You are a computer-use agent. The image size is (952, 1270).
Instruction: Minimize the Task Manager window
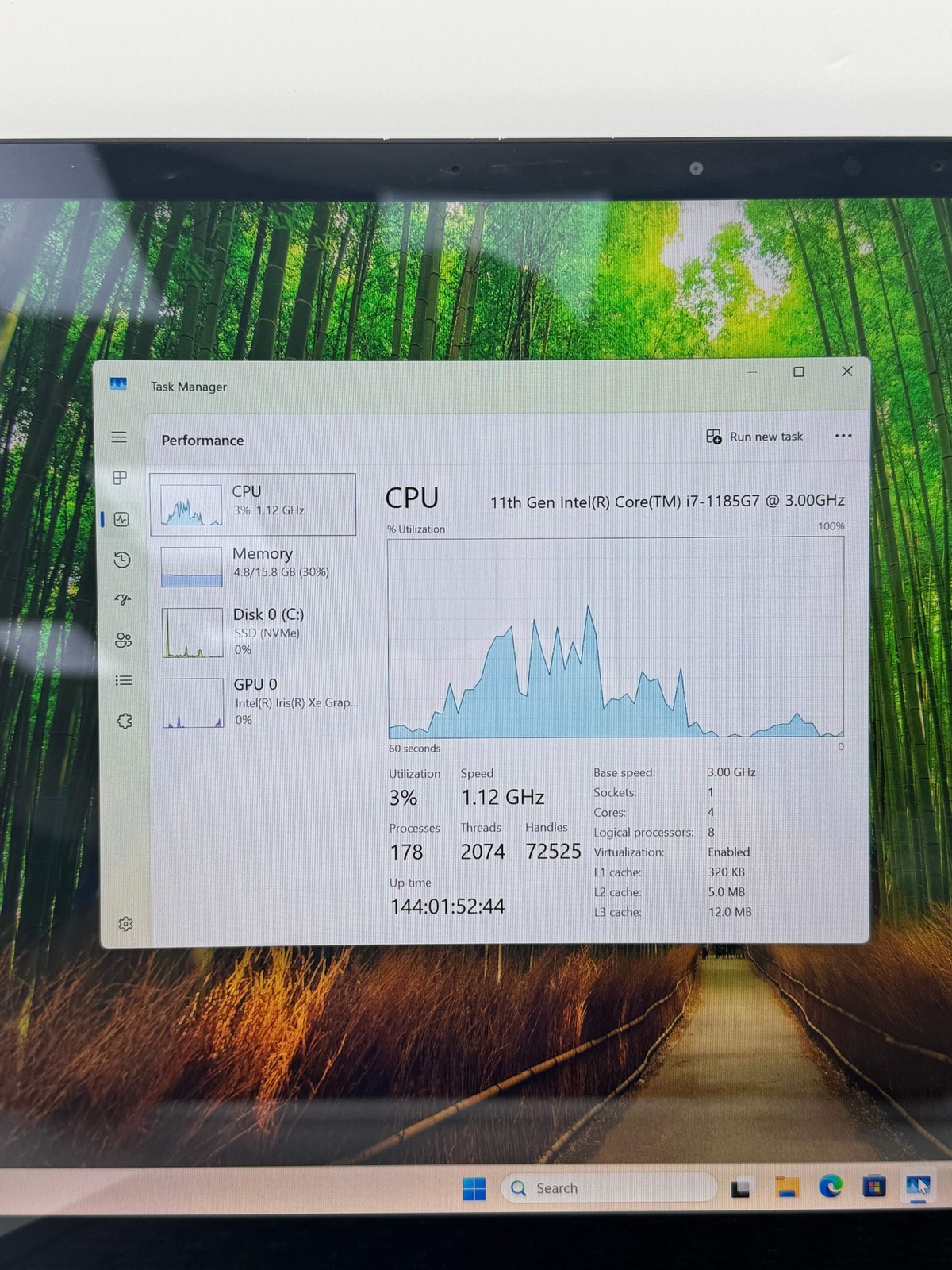[x=751, y=371]
